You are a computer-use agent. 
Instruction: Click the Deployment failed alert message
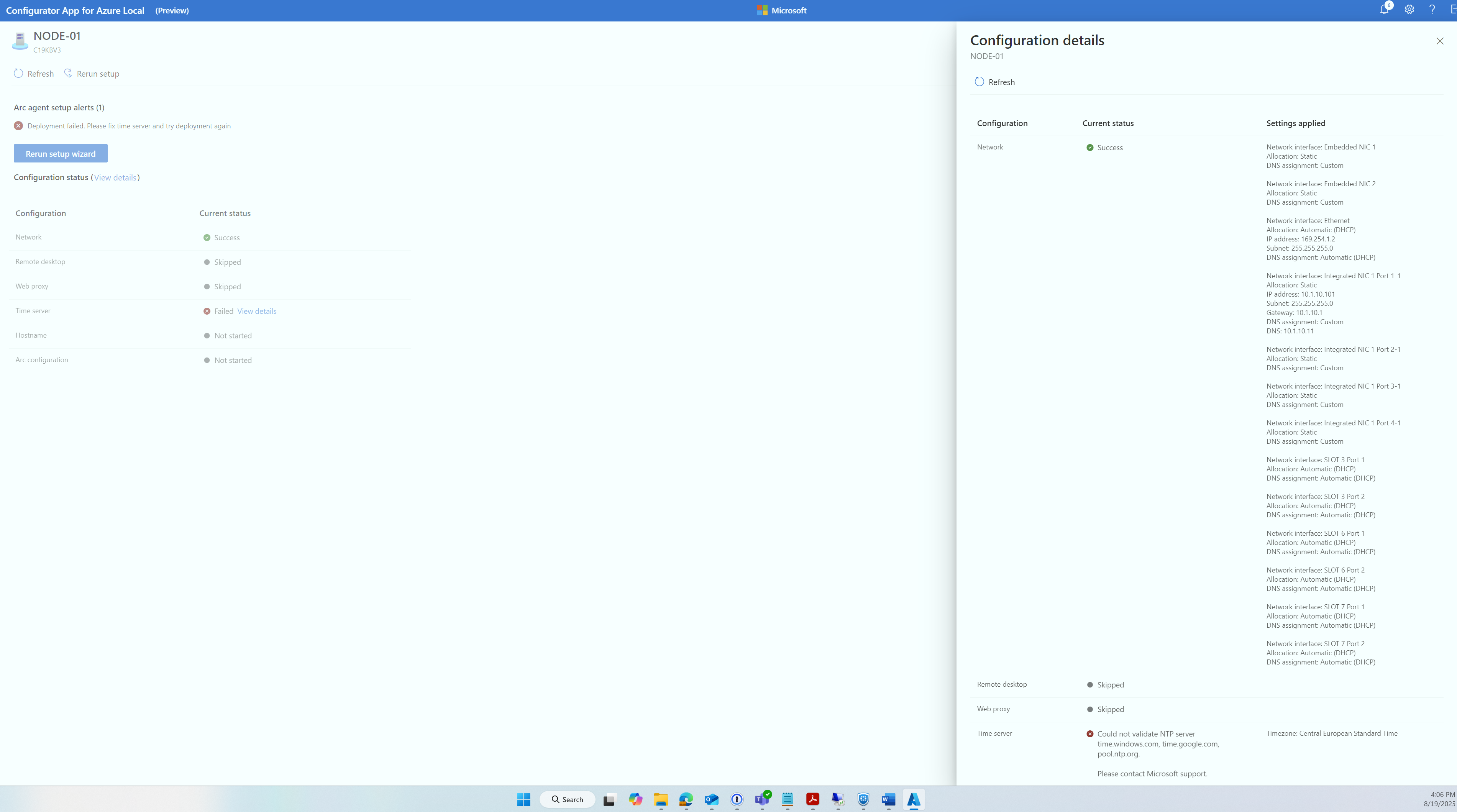129,126
